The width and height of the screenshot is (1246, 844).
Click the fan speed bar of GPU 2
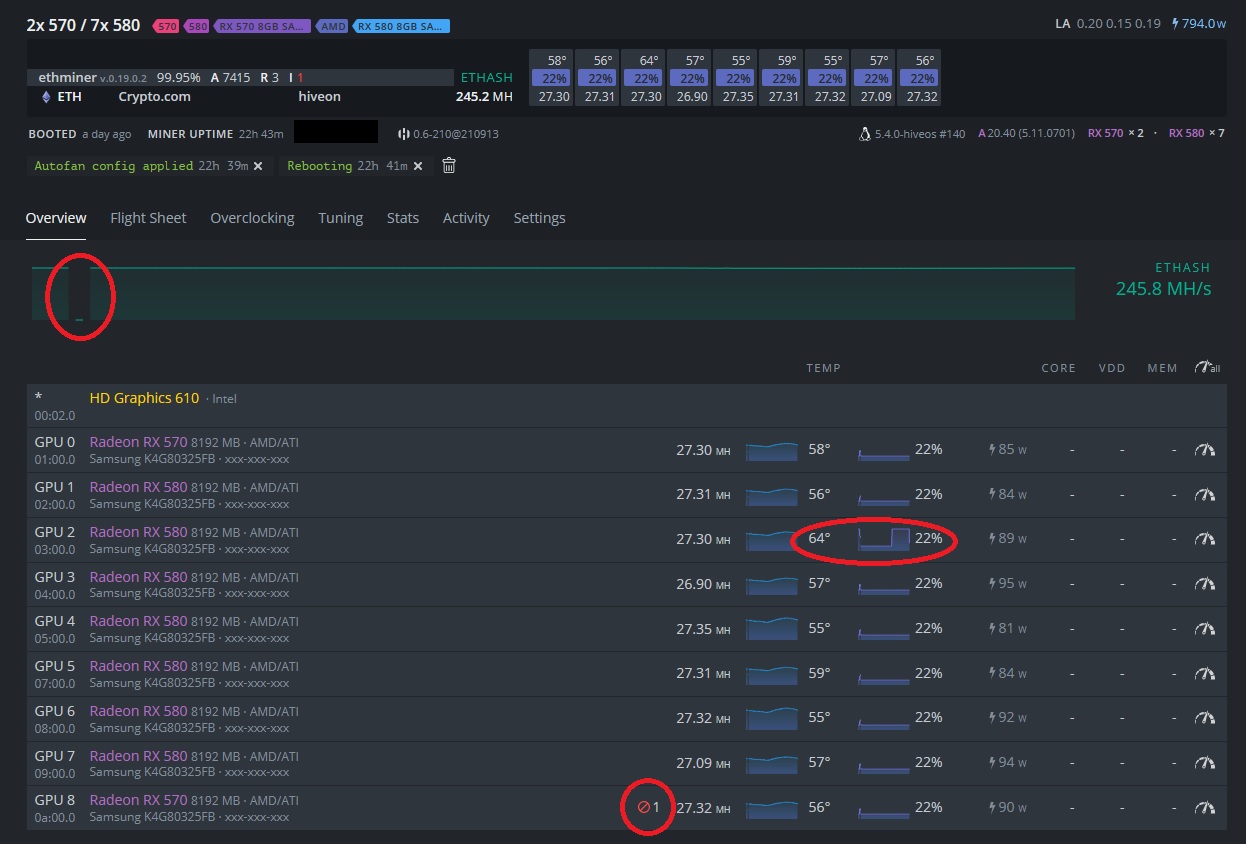[x=882, y=538]
